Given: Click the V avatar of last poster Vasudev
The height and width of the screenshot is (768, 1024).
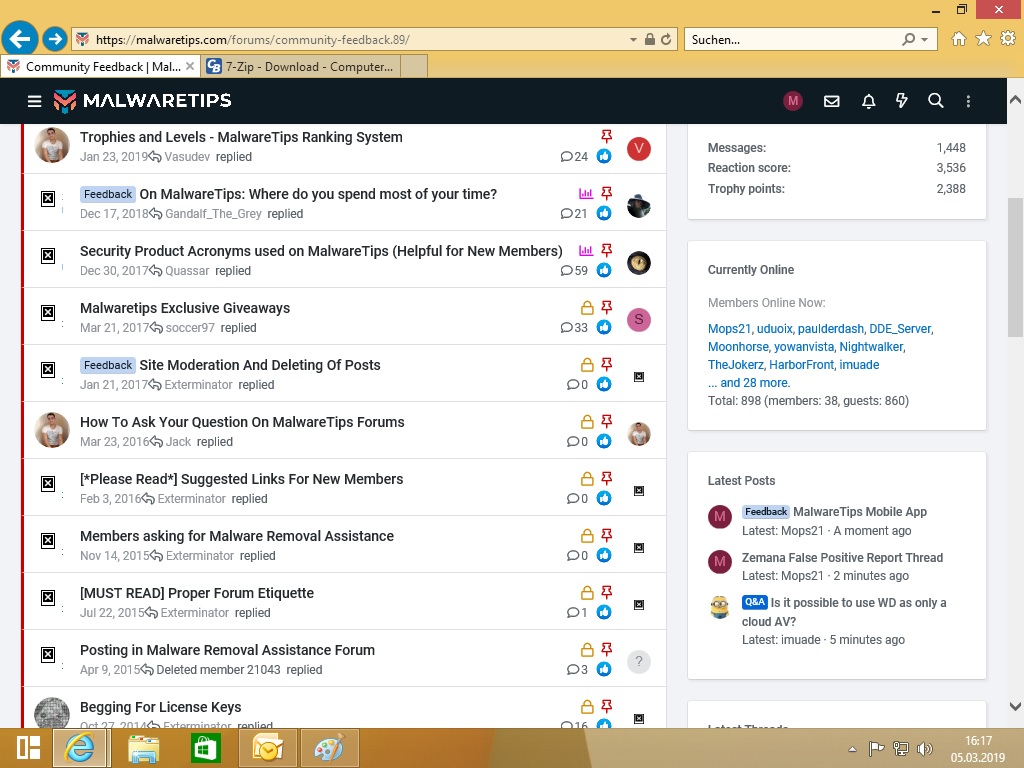Looking at the screenshot, I should [x=639, y=149].
